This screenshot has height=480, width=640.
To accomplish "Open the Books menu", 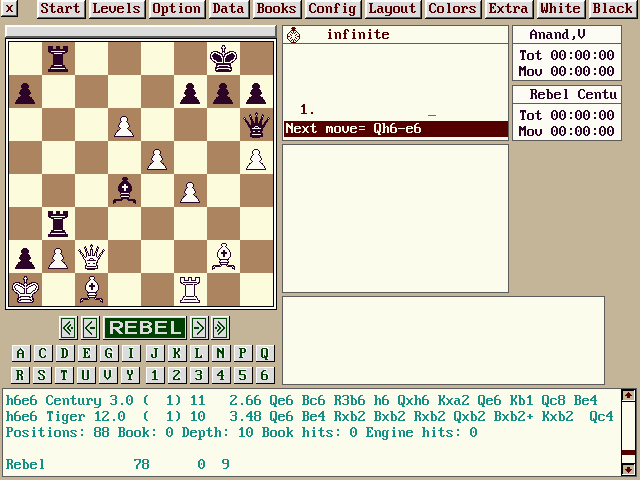I will (x=276, y=9).
